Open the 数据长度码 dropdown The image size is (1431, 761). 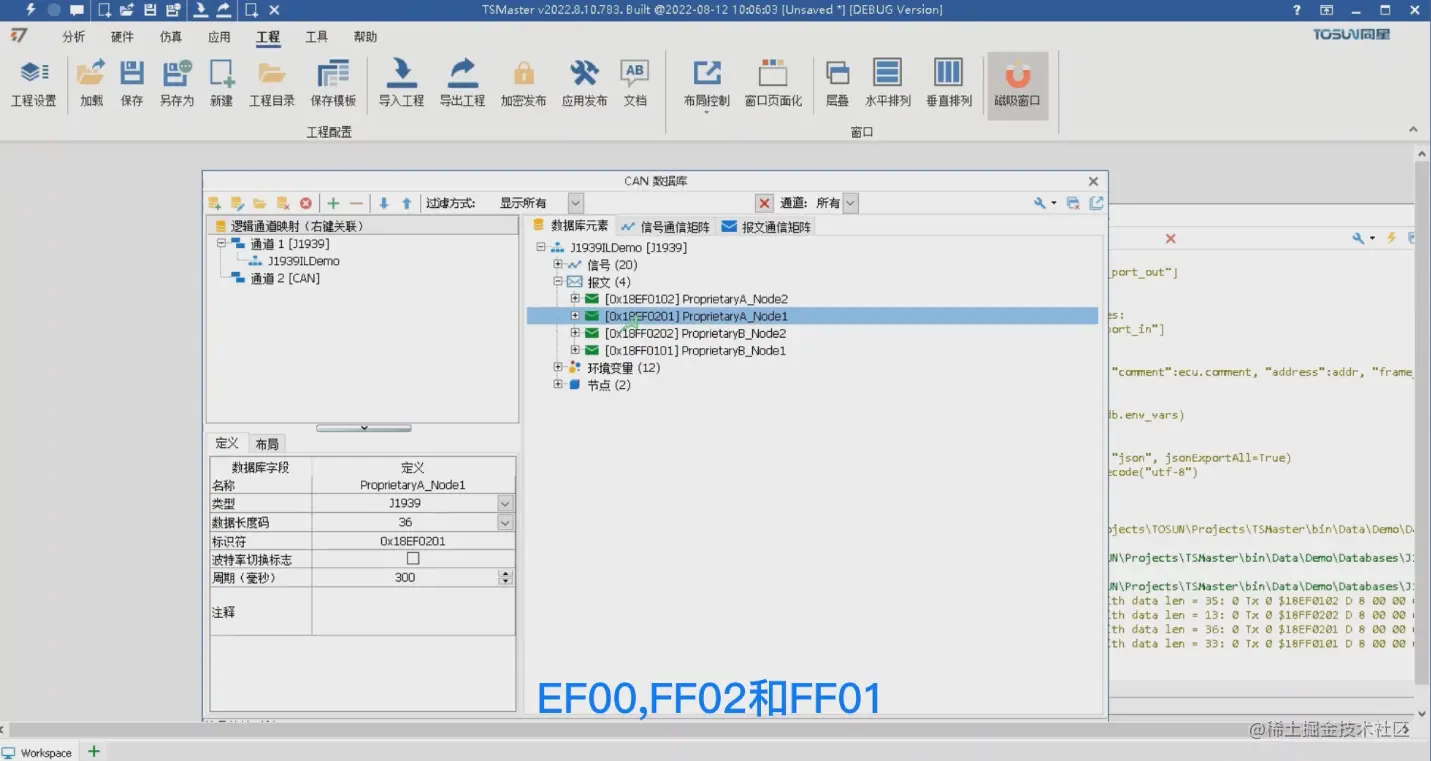click(505, 523)
